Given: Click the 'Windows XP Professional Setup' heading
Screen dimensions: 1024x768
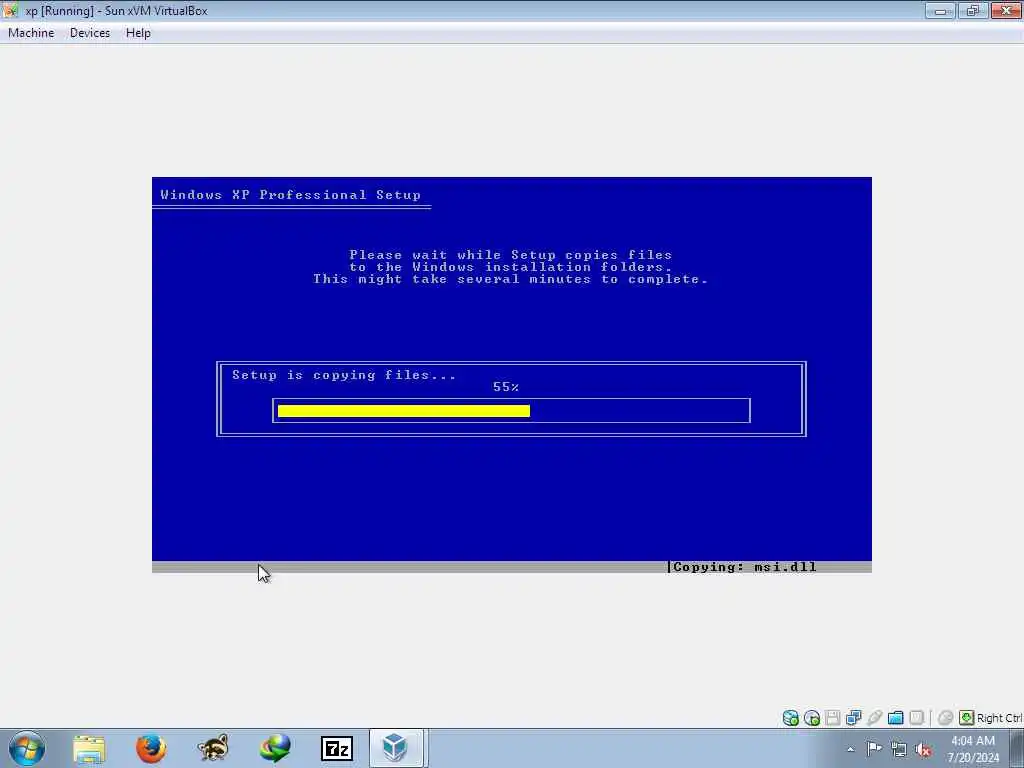Looking at the screenshot, I should tap(291, 195).
